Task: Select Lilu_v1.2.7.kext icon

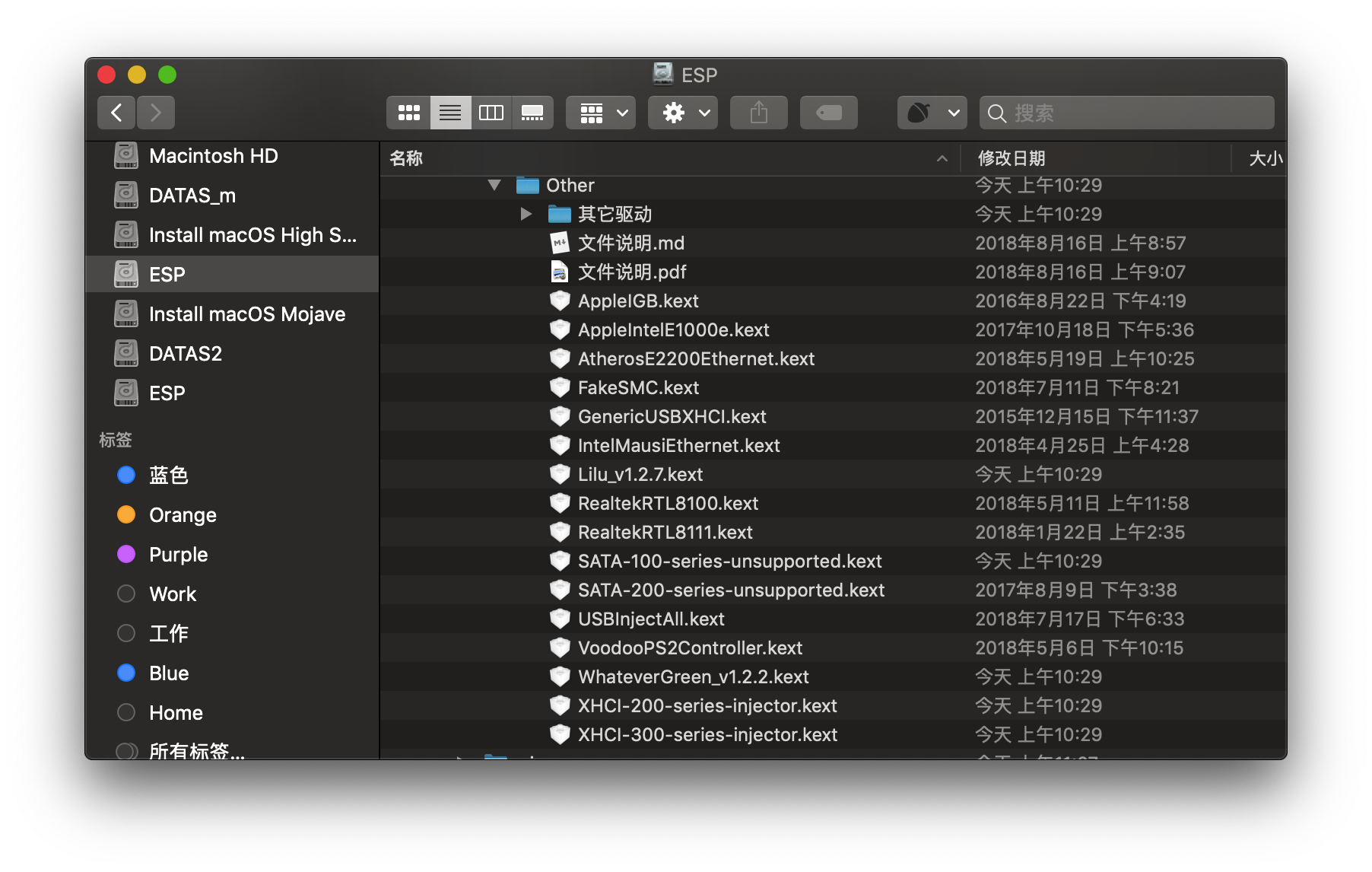Action: tap(560, 474)
